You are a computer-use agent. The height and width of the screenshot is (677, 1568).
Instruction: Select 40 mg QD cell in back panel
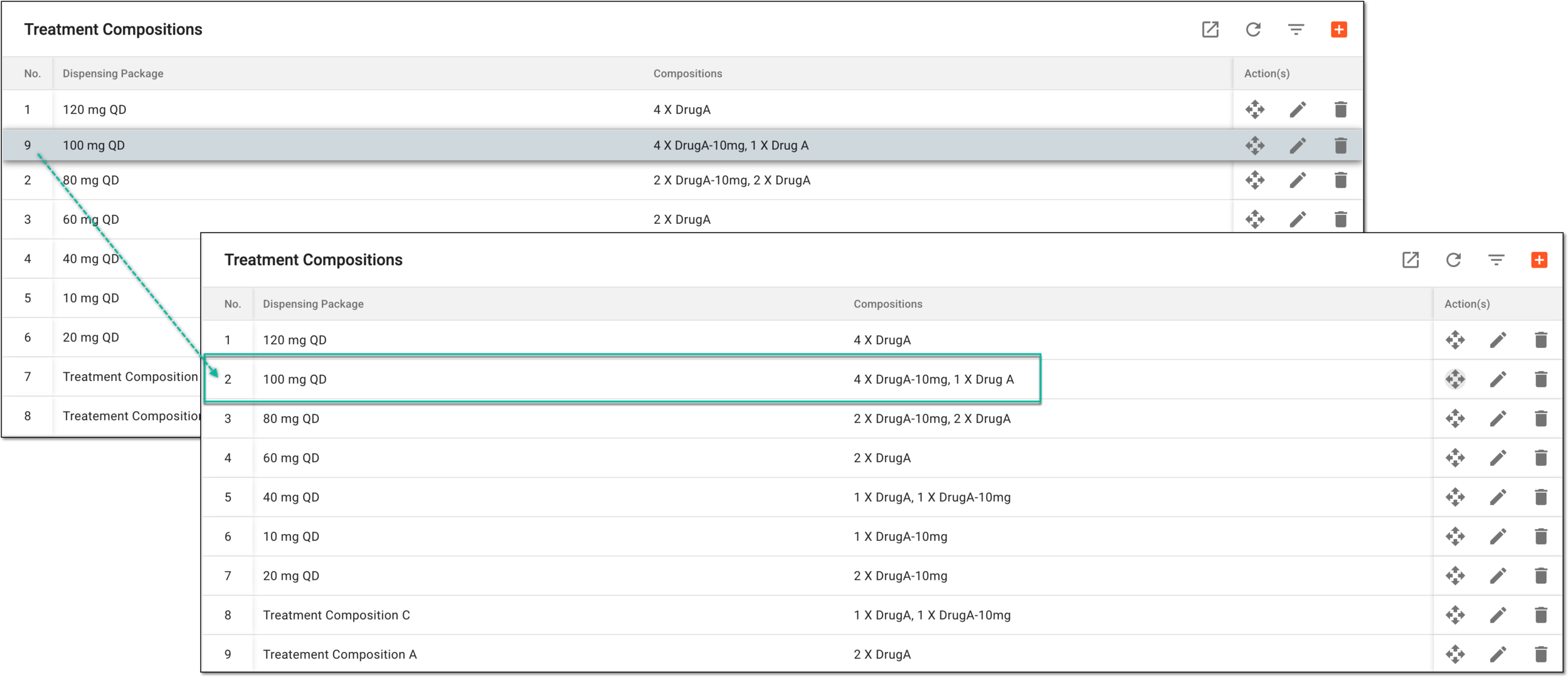click(x=91, y=259)
